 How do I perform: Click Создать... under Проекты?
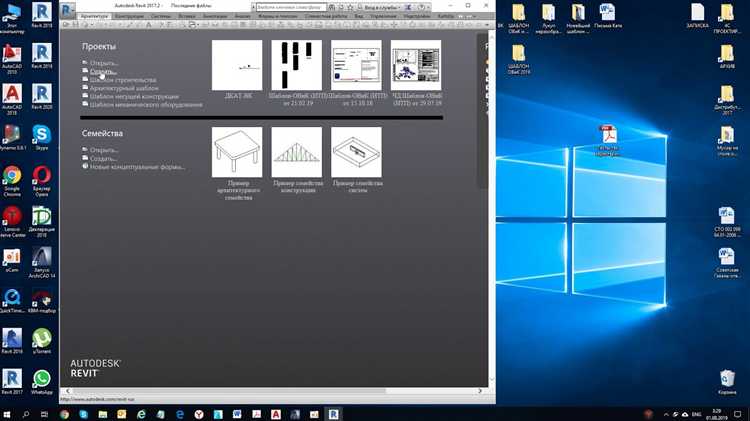[x=102, y=71]
